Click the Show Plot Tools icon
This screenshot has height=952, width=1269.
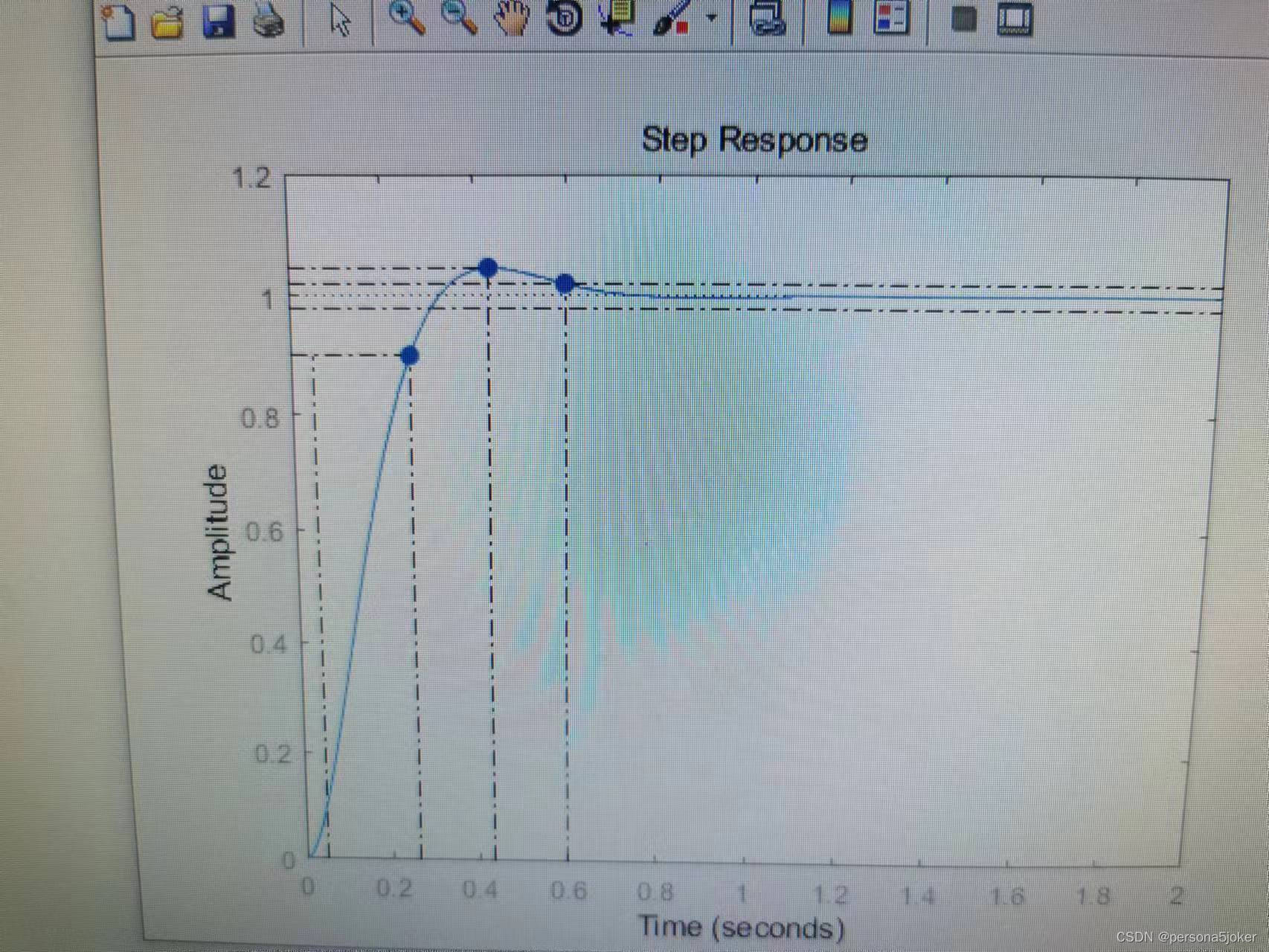pyautogui.click(x=1015, y=20)
